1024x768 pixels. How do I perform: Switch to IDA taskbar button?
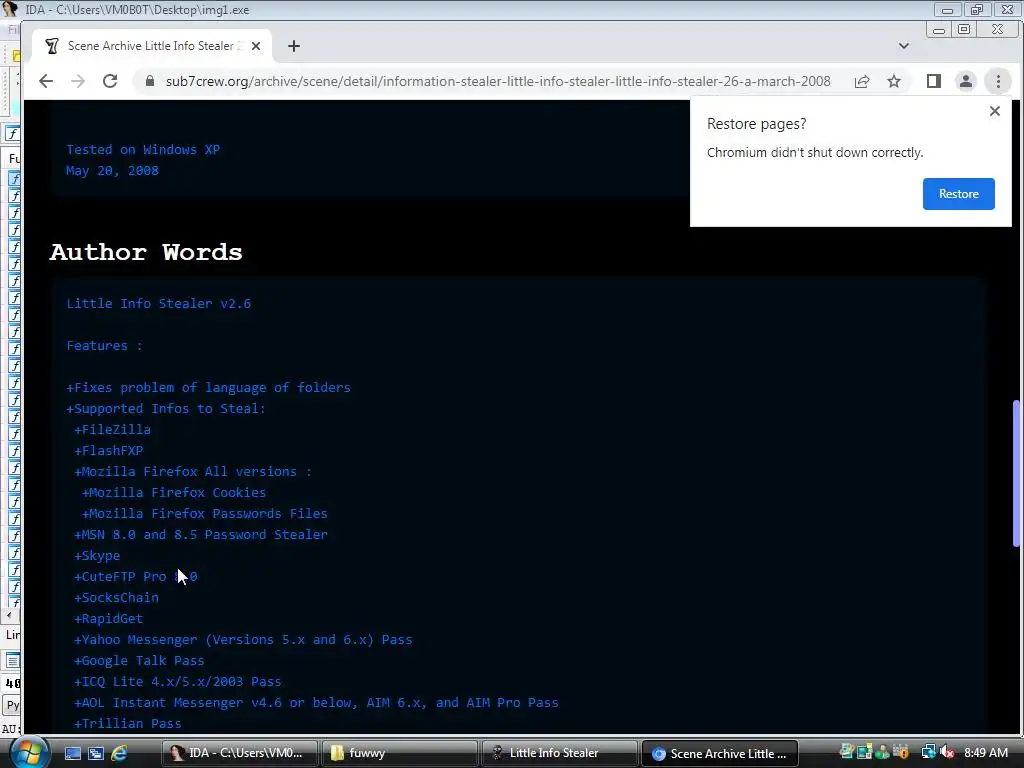pos(240,753)
